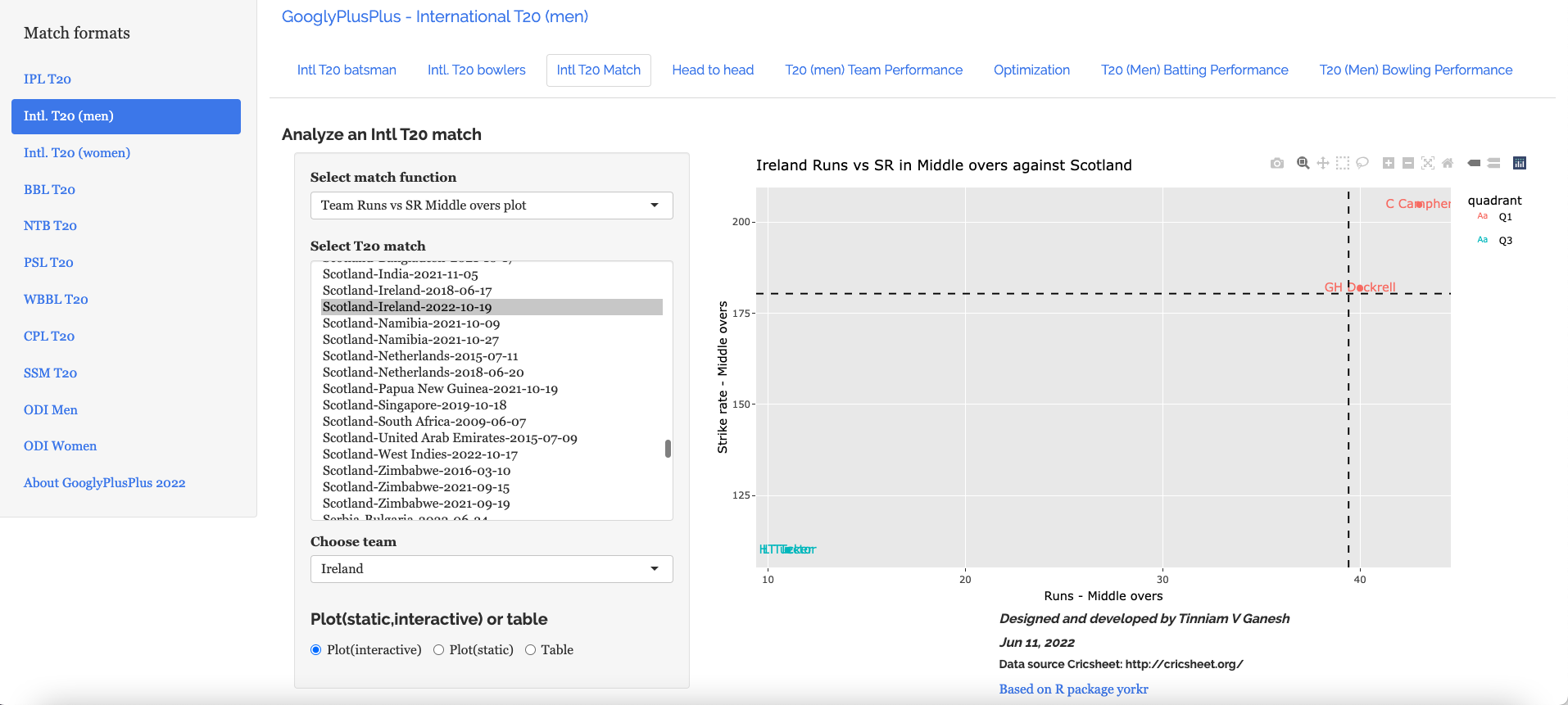Activate the Pan tool on chart
Image resolution: width=1568 pixels, height=705 pixels.
pos(1322,163)
